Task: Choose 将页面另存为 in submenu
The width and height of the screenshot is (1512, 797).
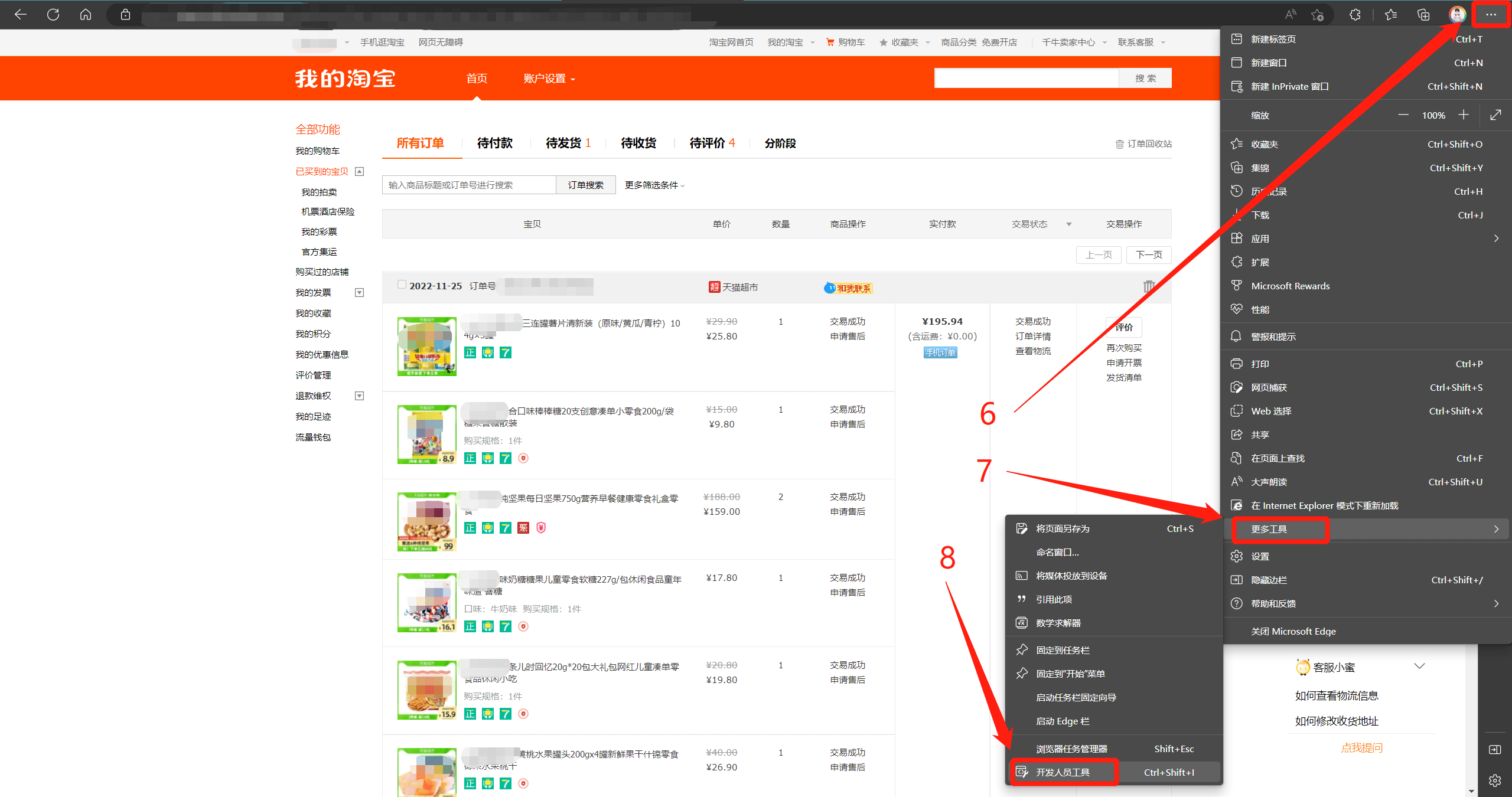Action: (x=1114, y=529)
